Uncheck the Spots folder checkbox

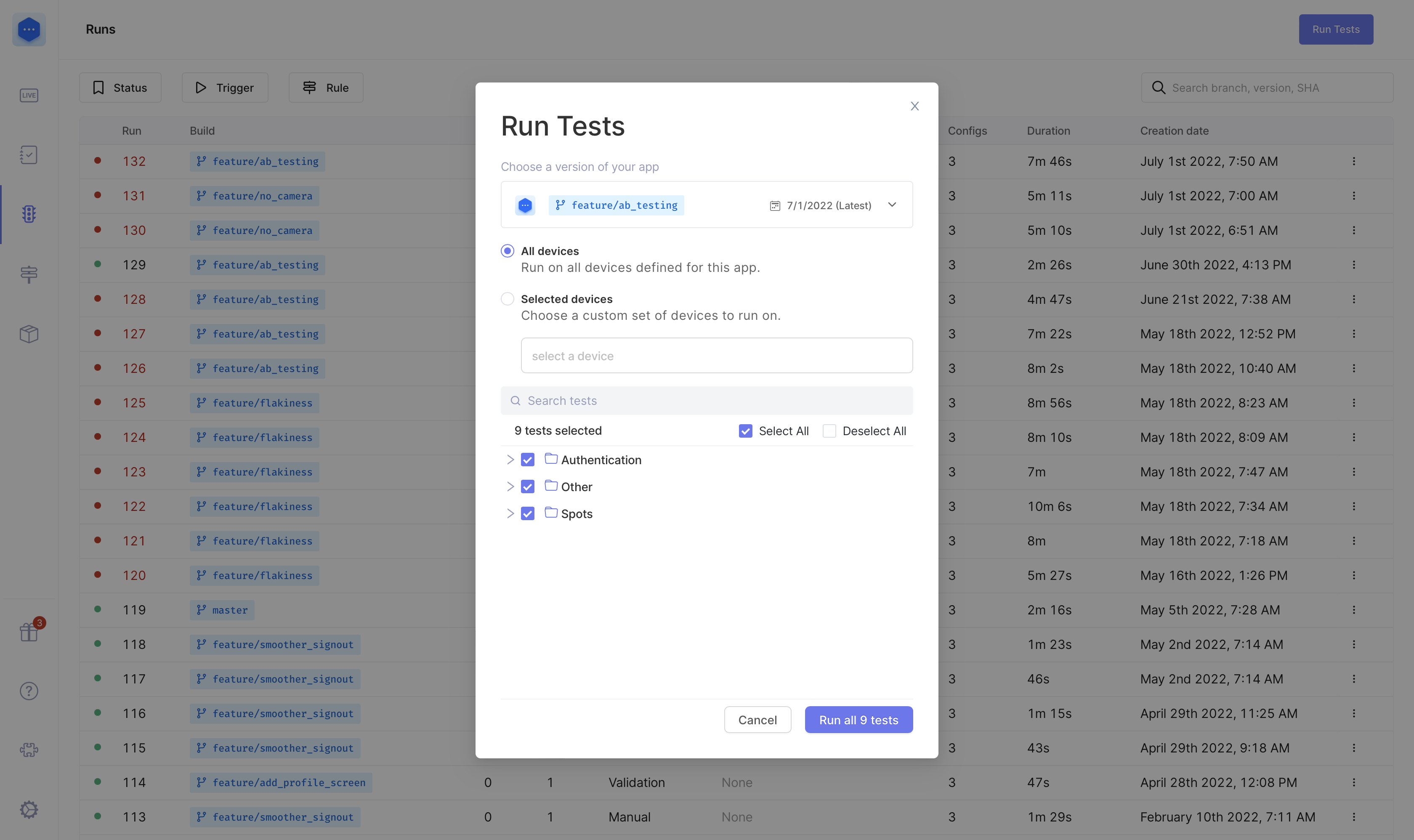click(x=528, y=513)
